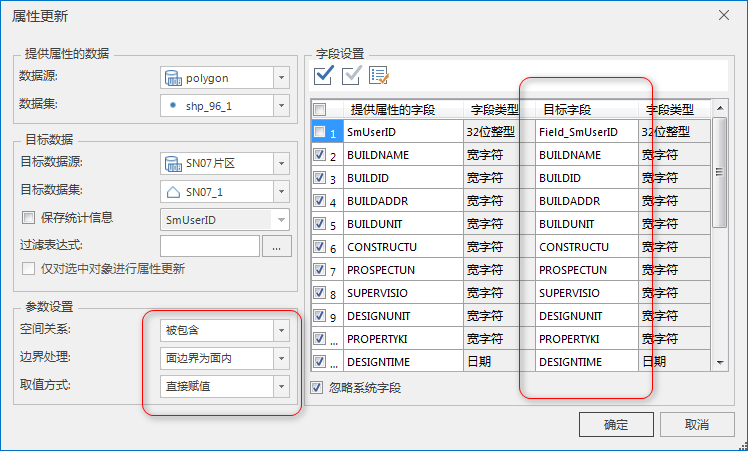748x451 pixels.
Task: Click the 目标字段 column header
Action: [587, 110]
